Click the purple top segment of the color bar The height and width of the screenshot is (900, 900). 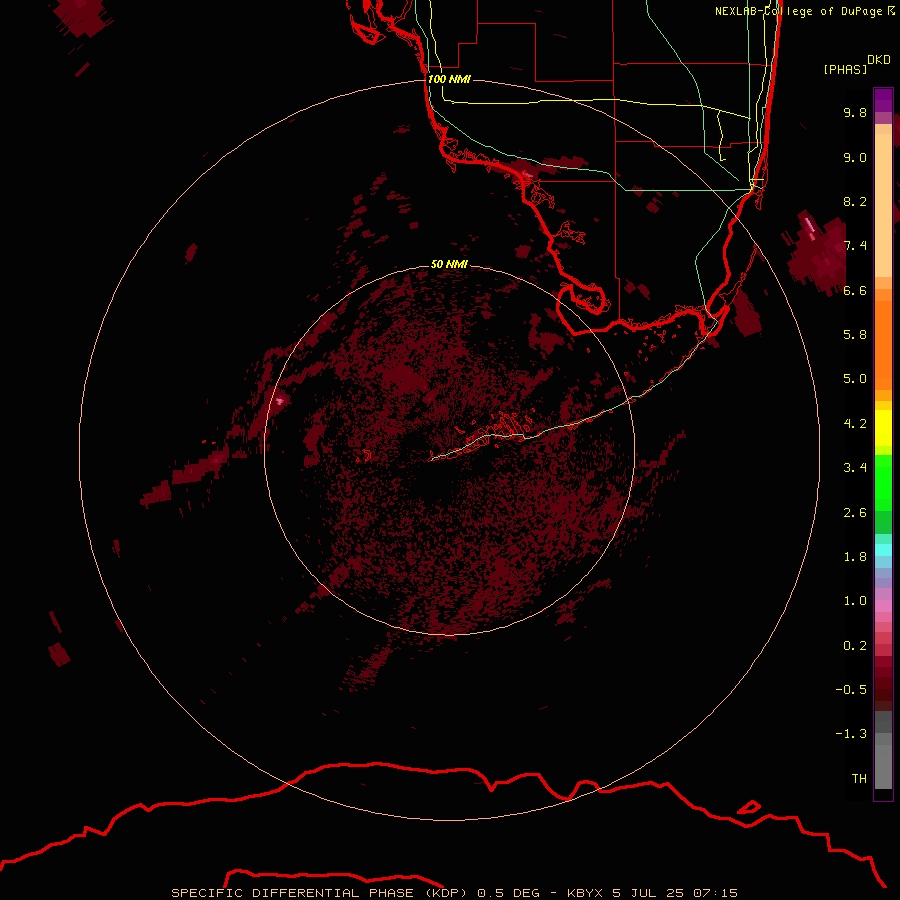coord(883,100)
